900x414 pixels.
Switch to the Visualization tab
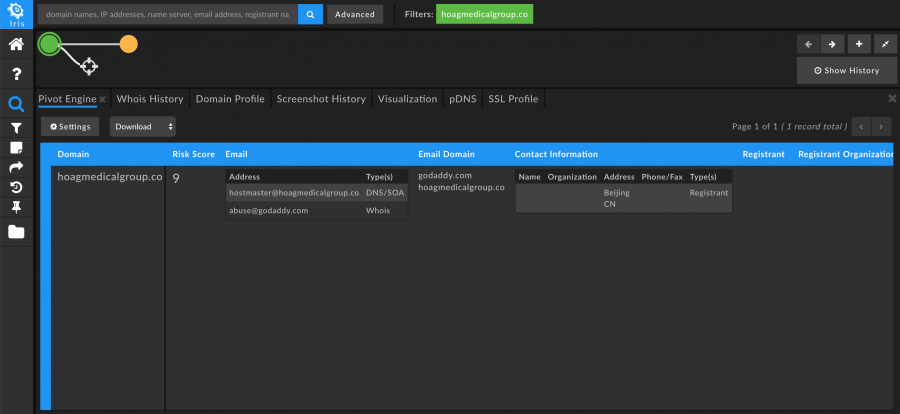pos(408,99)
